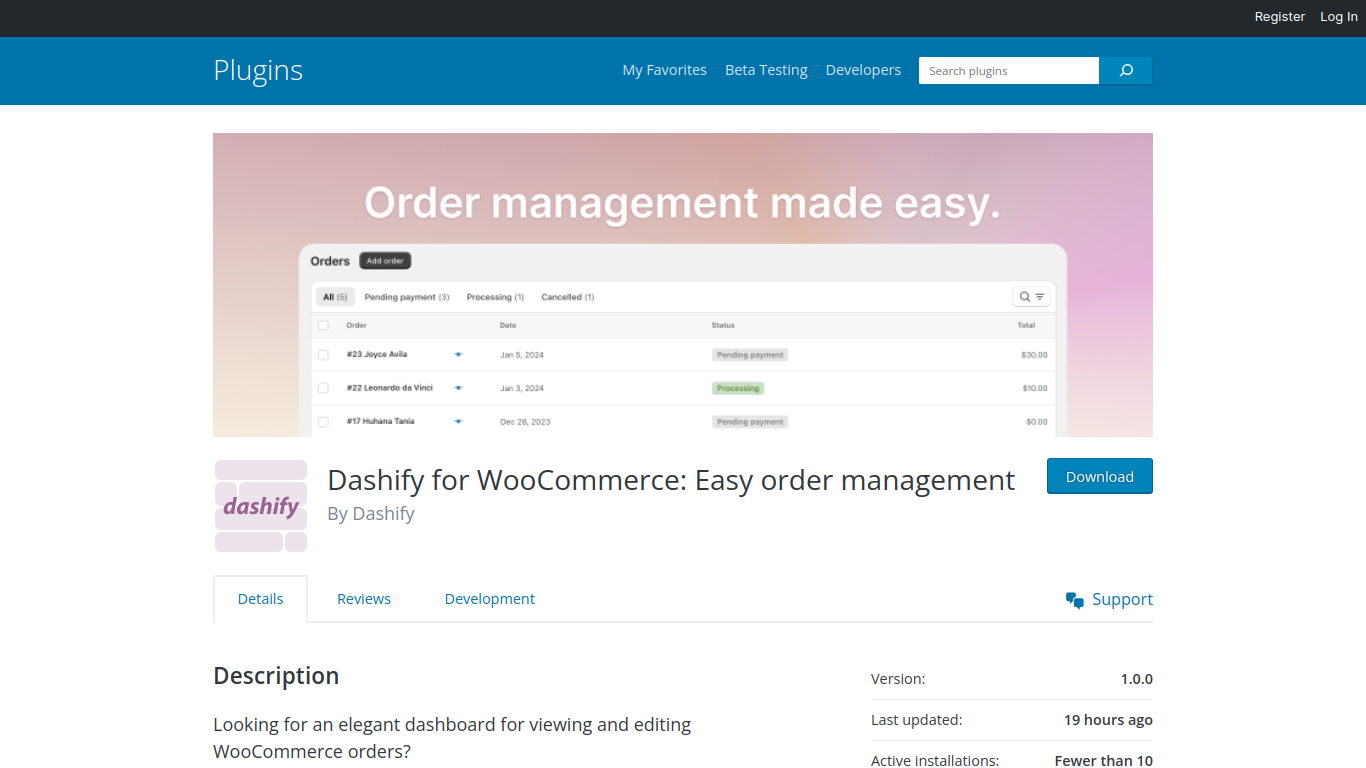Viewport: 1366px width, 768px height.
Task: Select the Cancelled (1) filter tab
Action: point(567,296)
